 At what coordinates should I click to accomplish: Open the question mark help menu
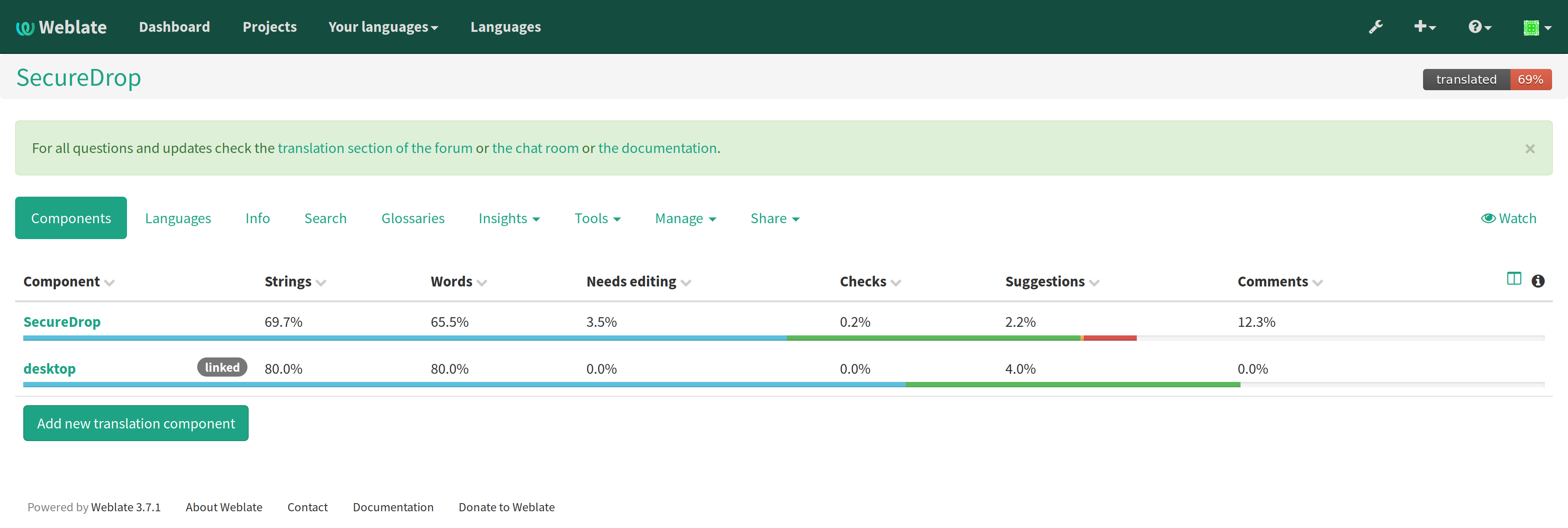click(x=1480, y=27)
